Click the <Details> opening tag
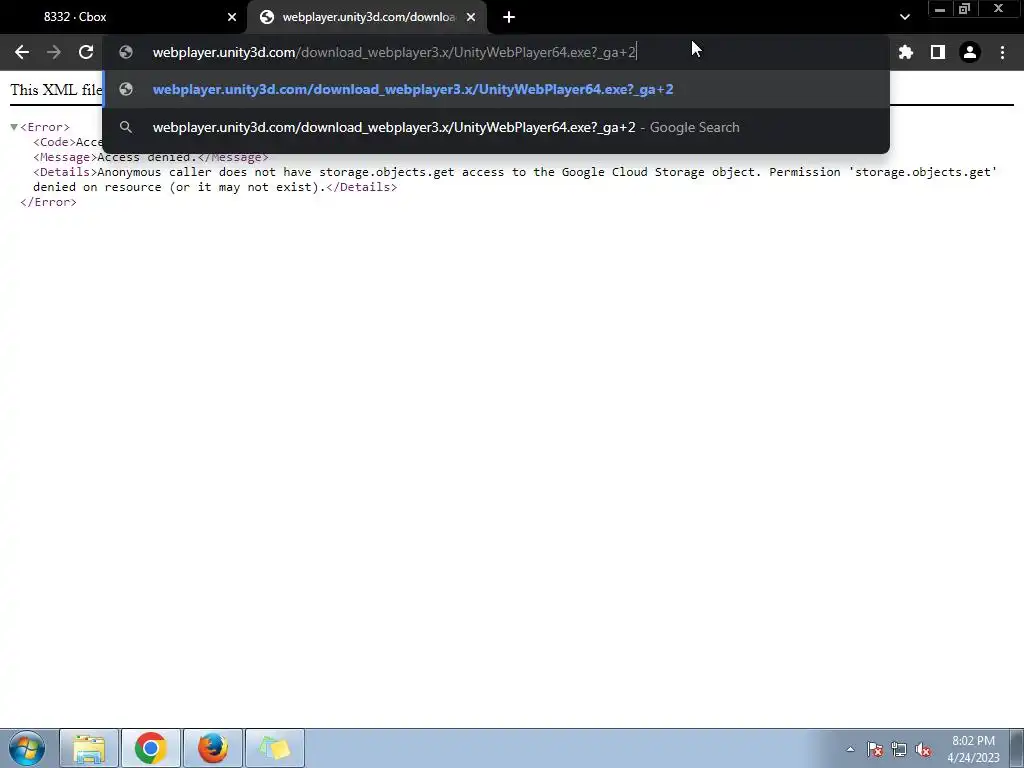1024x768 pixels. click(65, 172)
